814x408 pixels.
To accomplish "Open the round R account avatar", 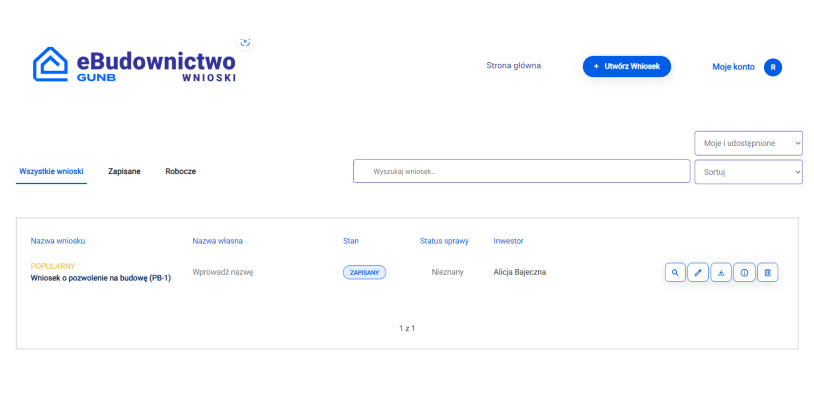I will click(x=772, y=67).
